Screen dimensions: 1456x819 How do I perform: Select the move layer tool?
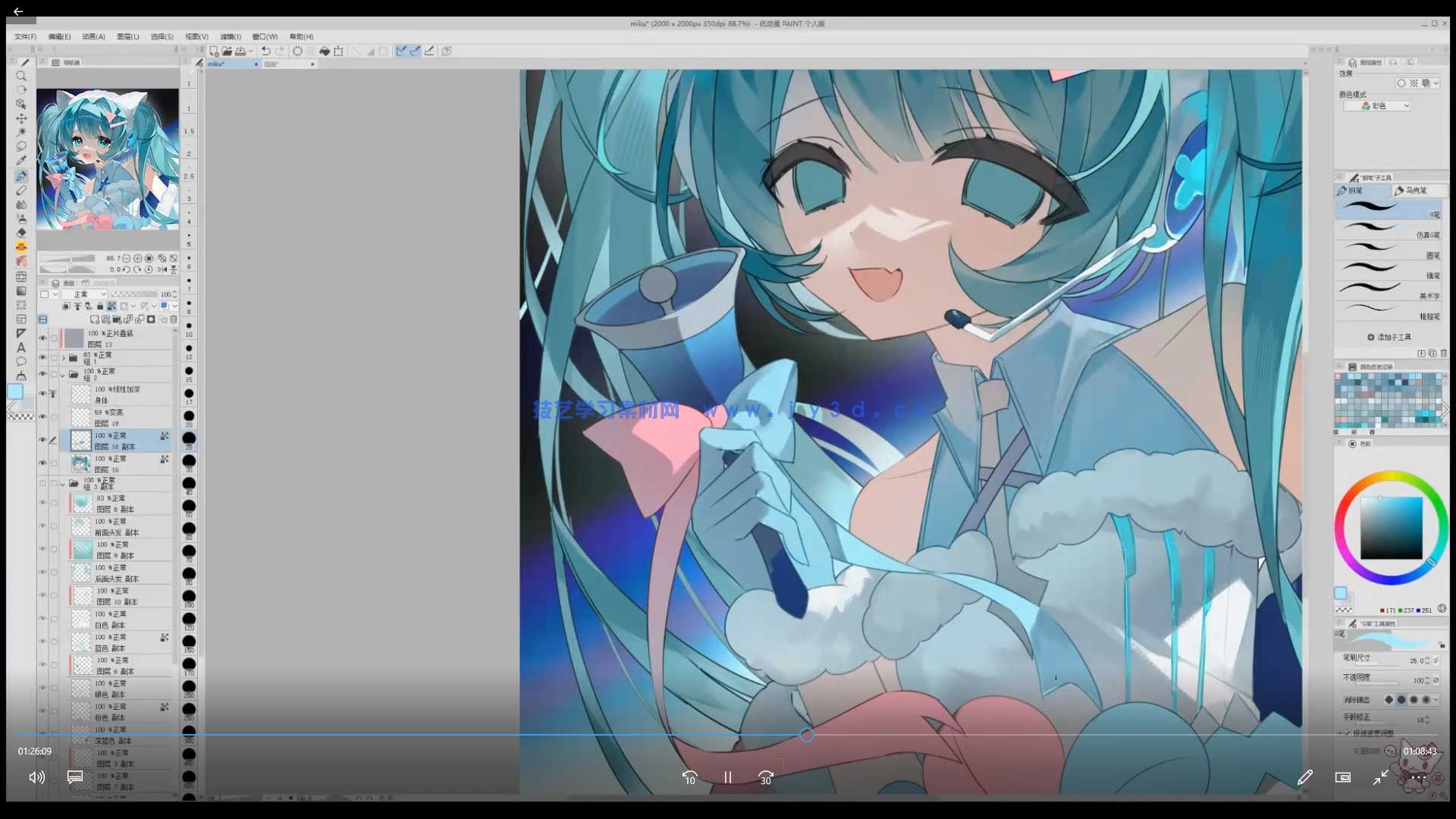pyautogui.click(x=21, y=118)
